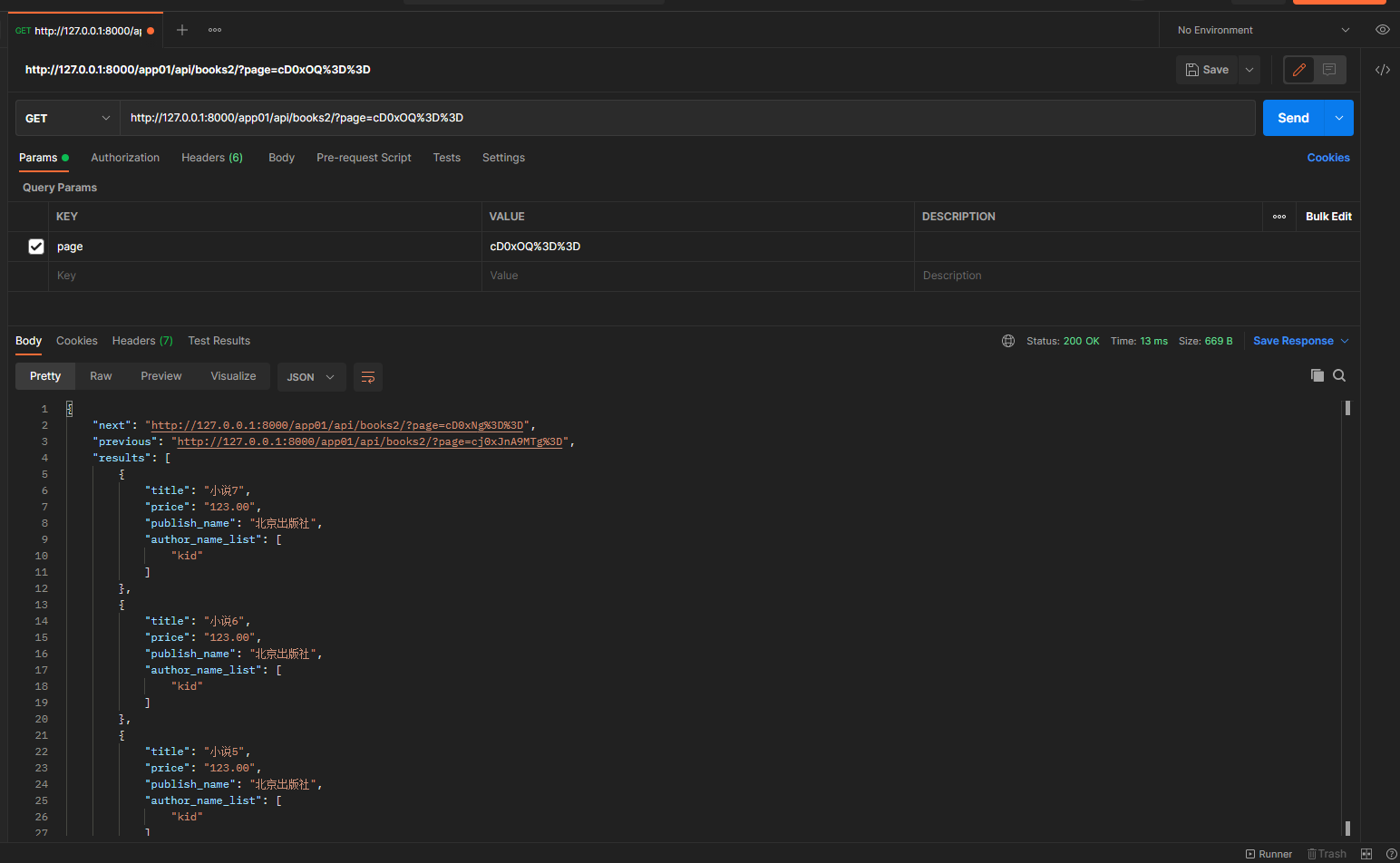
Task: Uncheck the page query parameter
Action: [36, 247]
